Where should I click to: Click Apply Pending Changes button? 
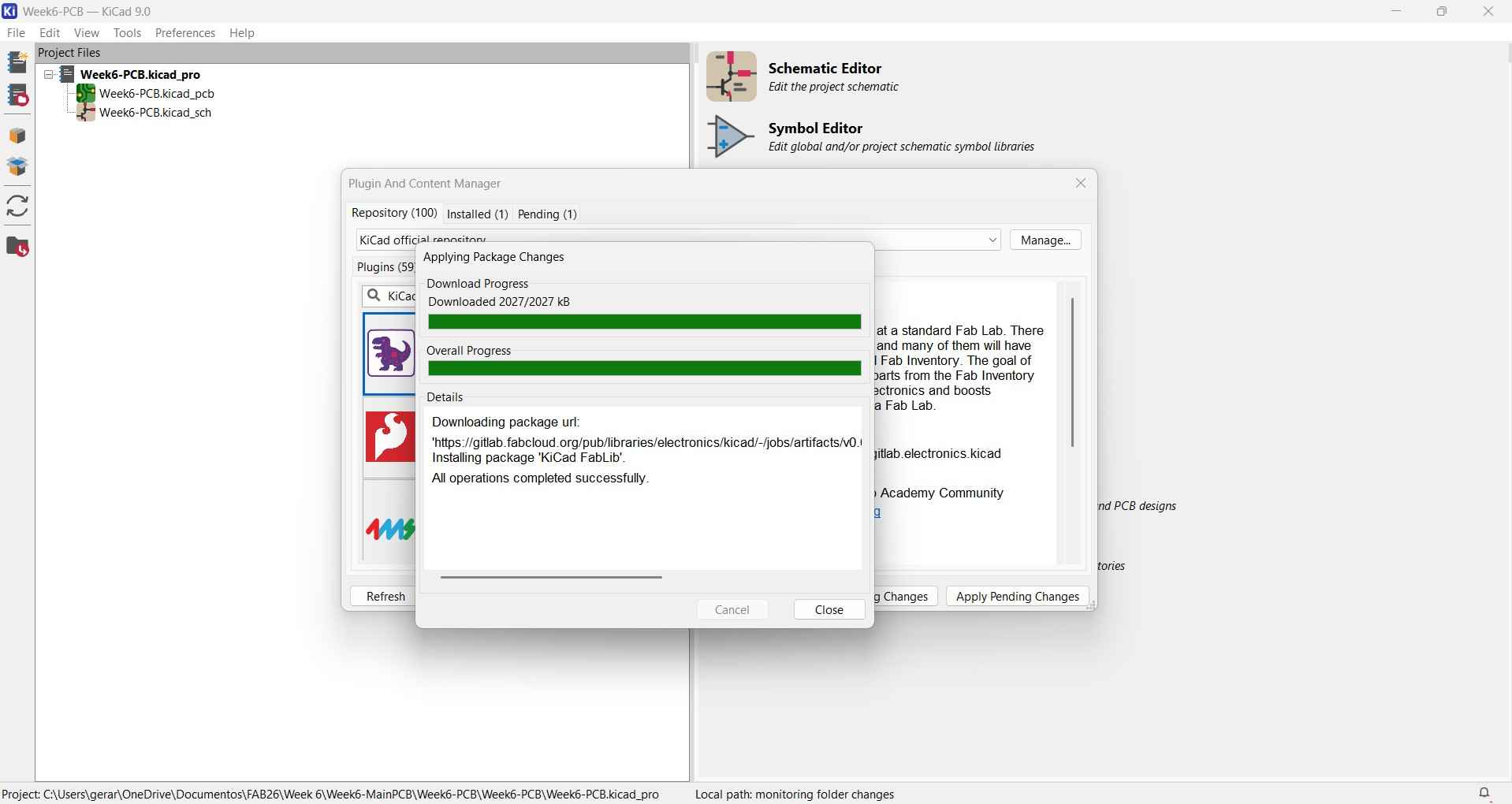(x=1018, y=597)
